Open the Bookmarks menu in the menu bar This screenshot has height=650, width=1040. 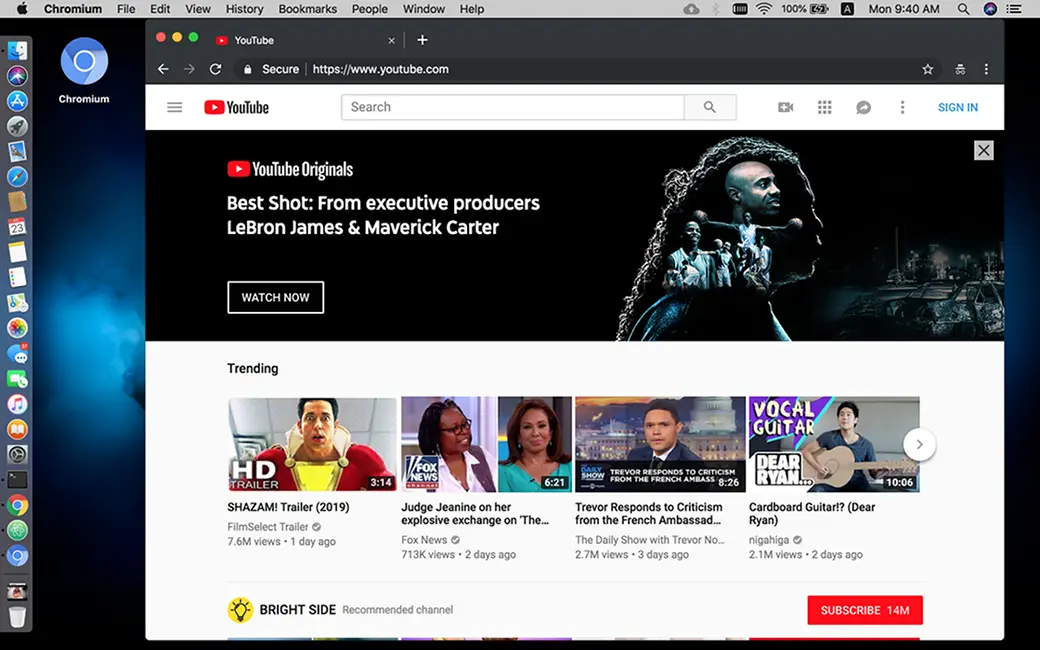click(307, 9)
